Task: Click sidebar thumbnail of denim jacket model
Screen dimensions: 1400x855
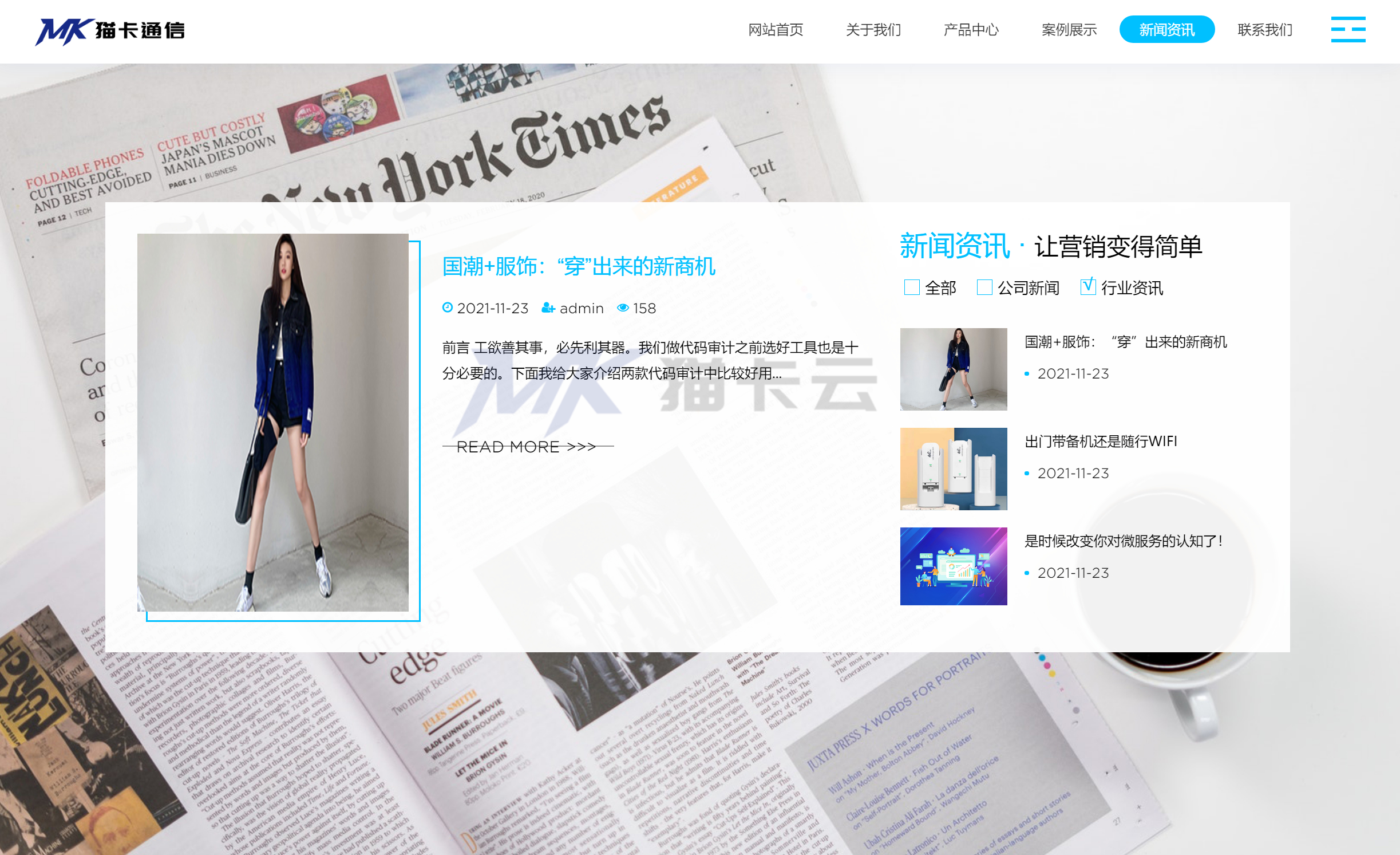Action: coord(954,369)
